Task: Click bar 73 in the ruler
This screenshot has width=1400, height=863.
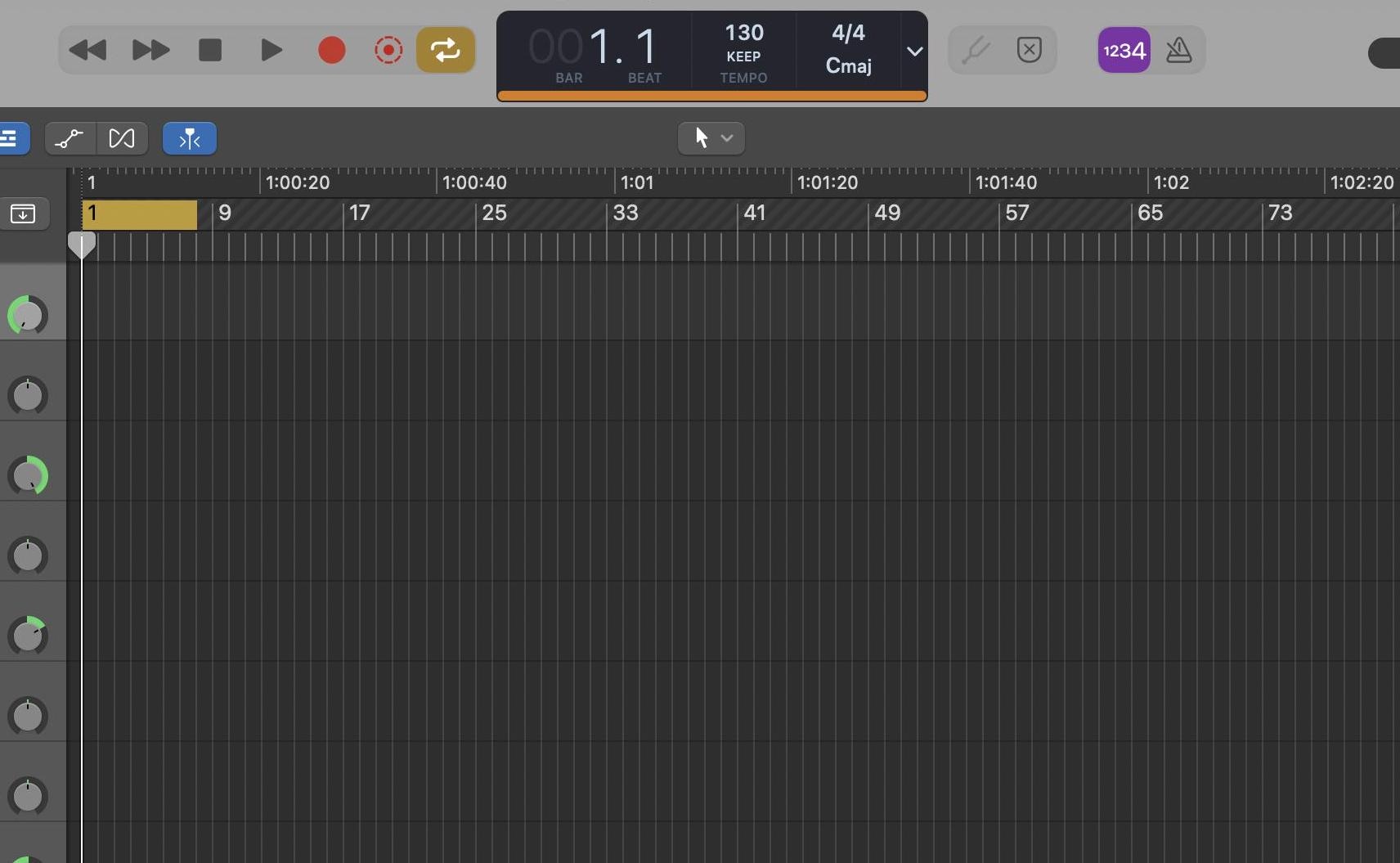Action: [x=1280, y=214]
